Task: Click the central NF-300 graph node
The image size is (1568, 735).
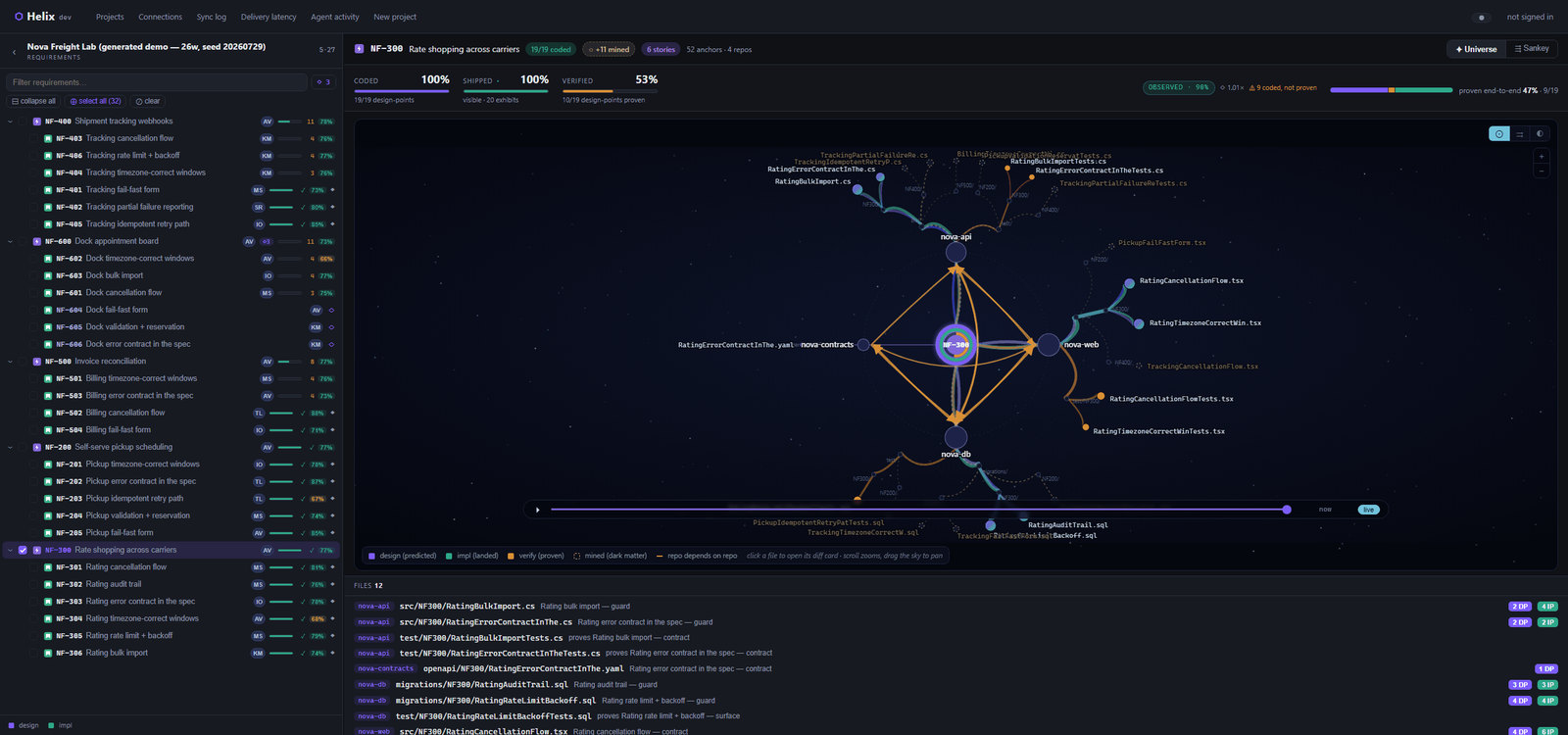Action: tap(955, 345)
